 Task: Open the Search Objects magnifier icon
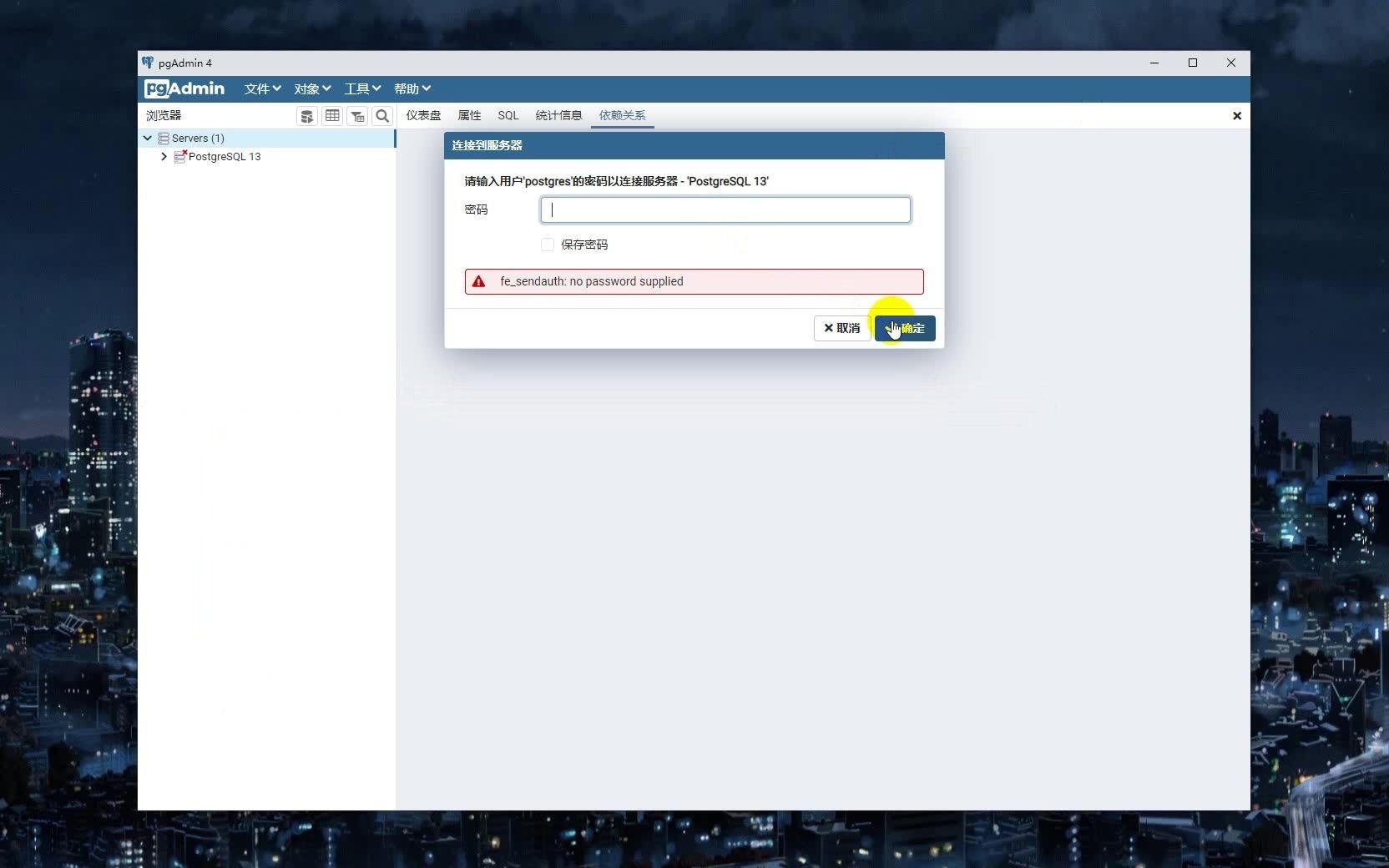382,116
